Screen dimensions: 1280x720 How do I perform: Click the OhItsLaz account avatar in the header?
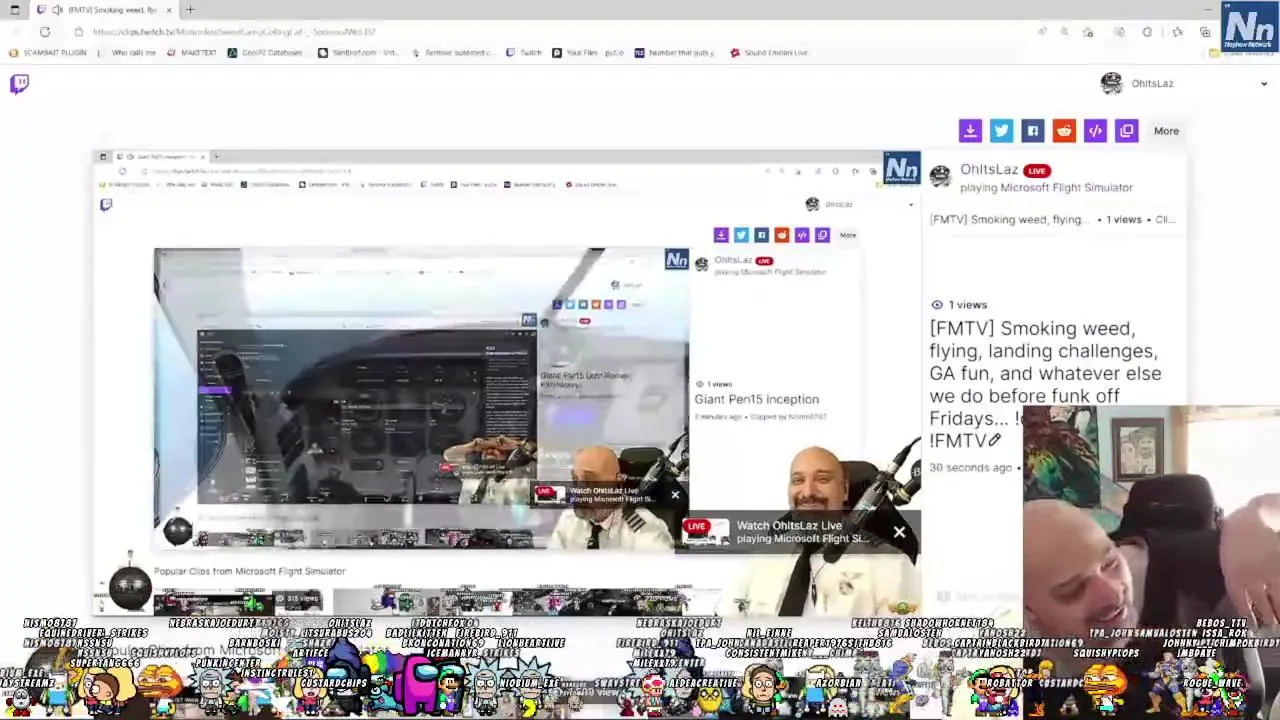1111,84
